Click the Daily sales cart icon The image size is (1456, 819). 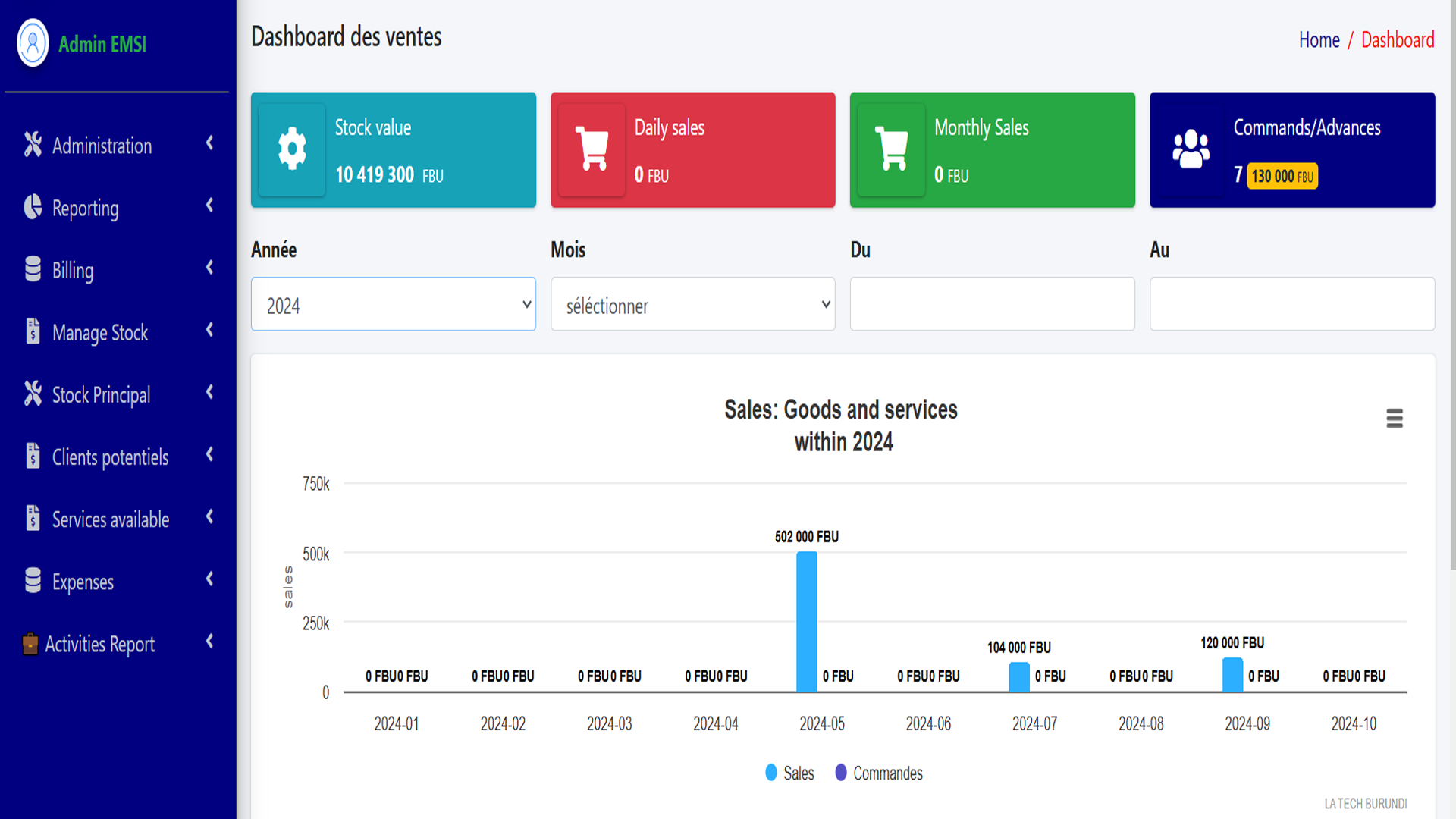click(x=591, y=149)
